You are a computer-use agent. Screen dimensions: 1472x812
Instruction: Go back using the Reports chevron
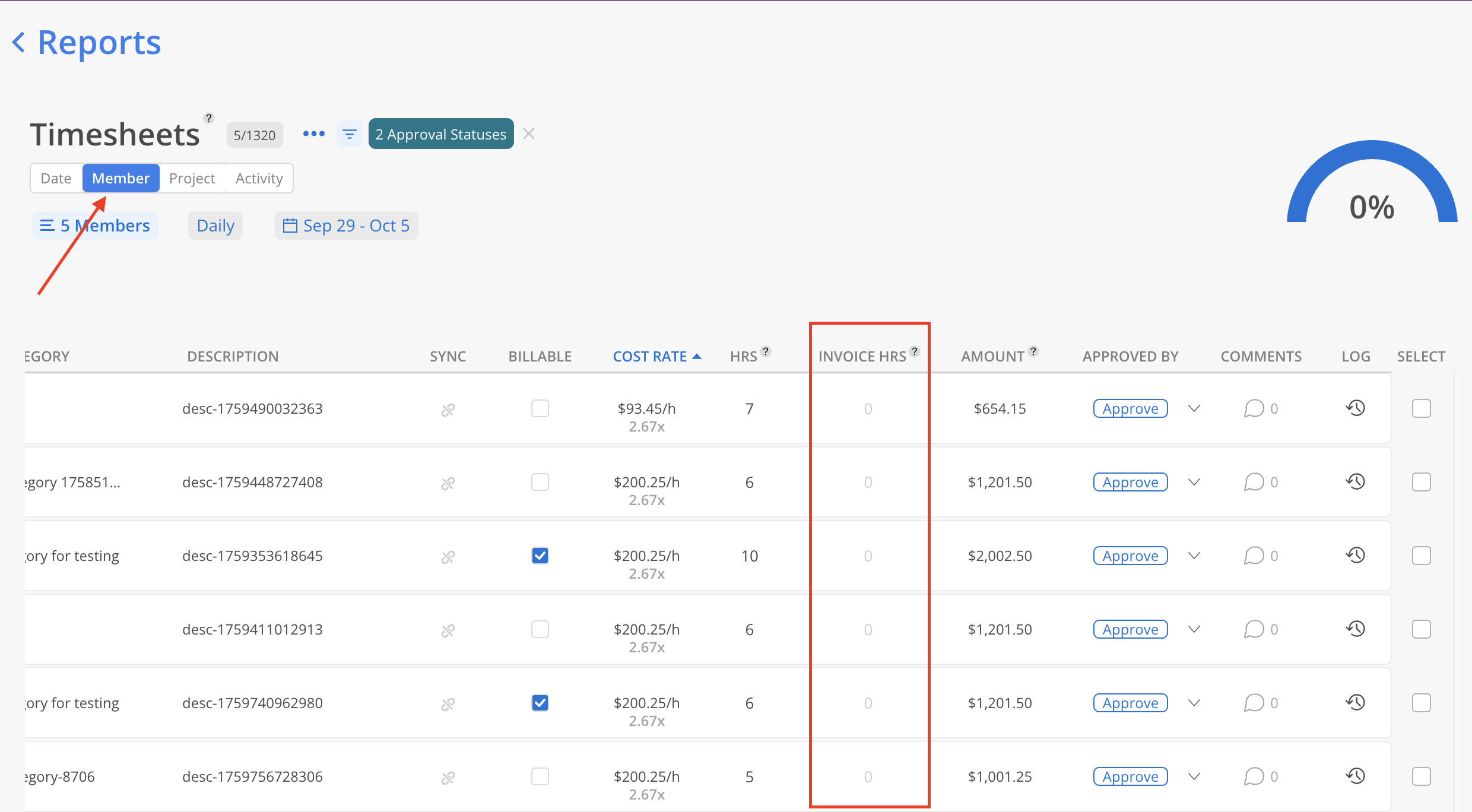point(19,43)
